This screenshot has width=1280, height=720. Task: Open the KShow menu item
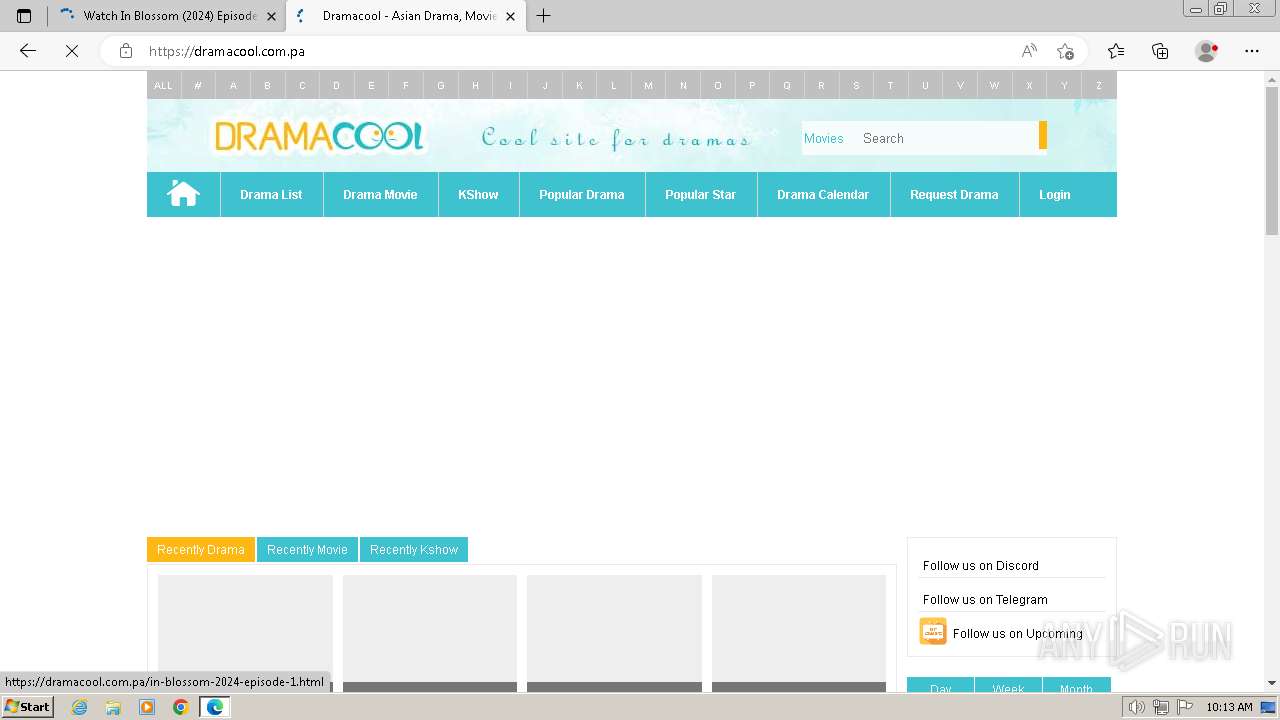pos(478,194)
